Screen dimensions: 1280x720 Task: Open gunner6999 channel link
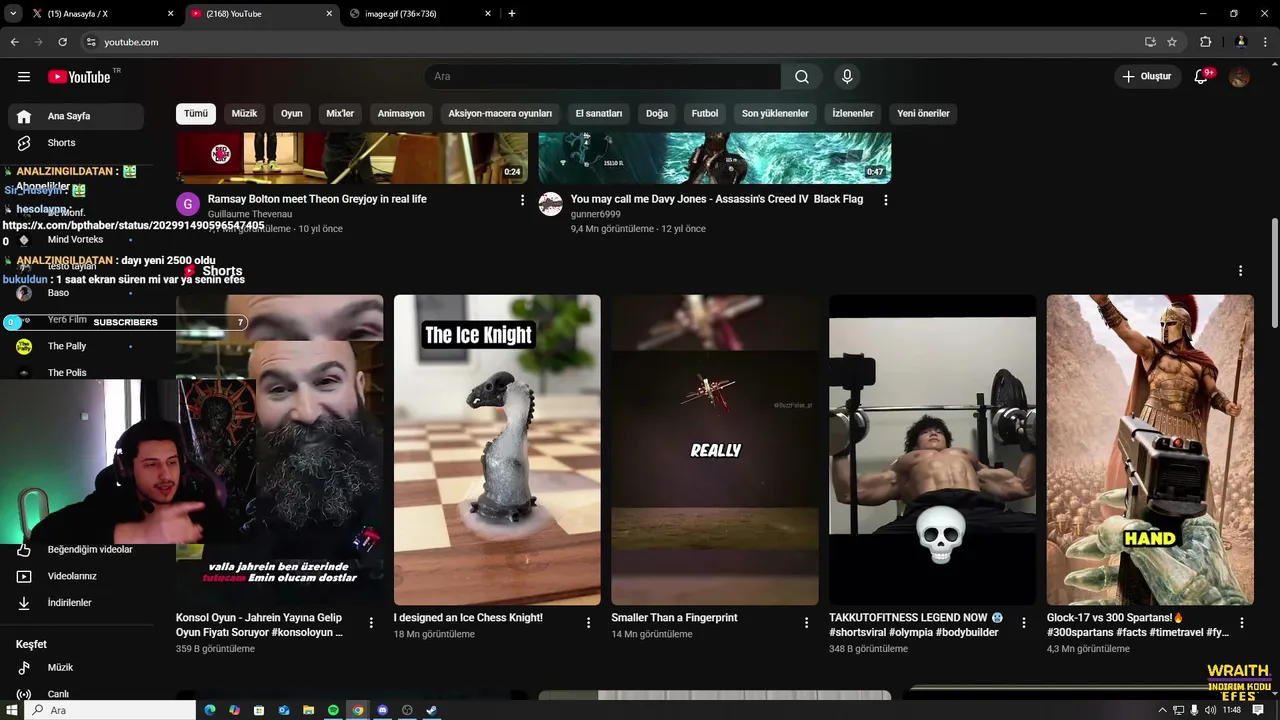(596, 214)
